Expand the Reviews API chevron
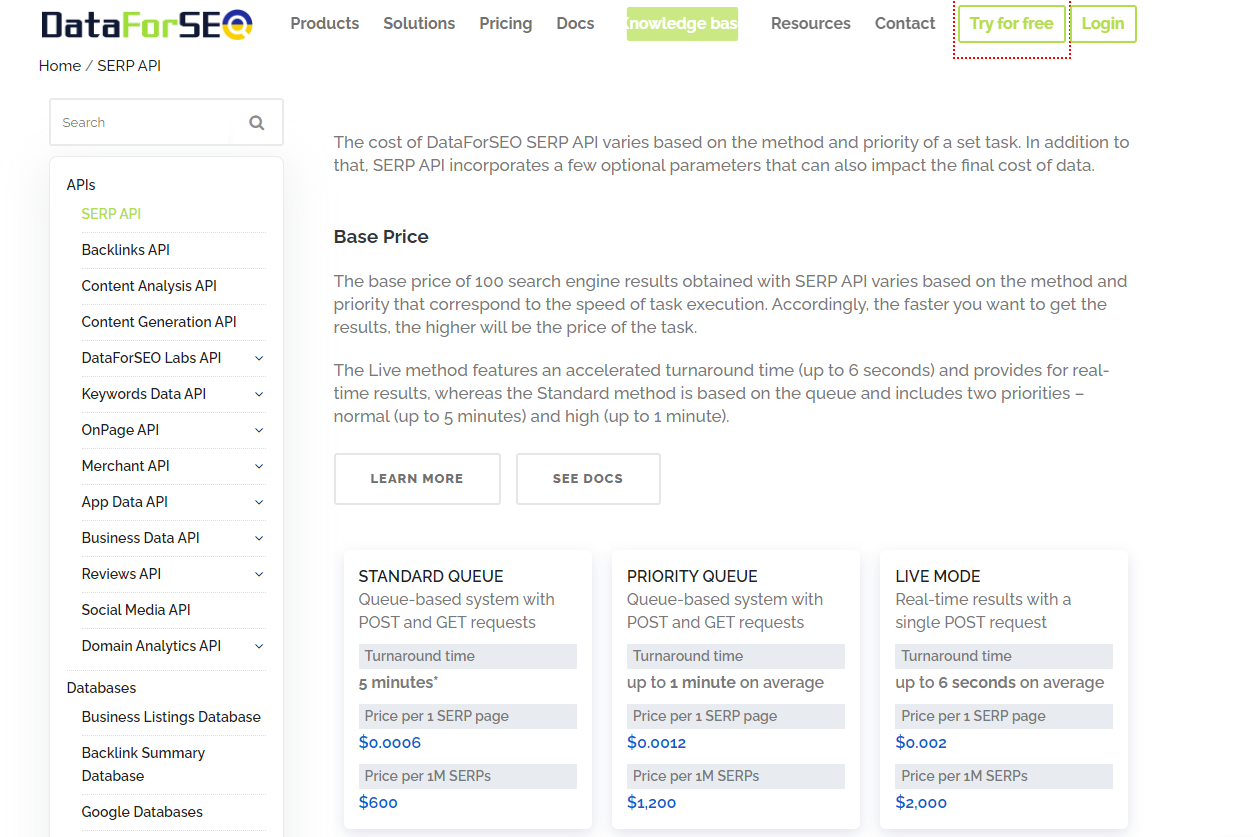The width and height of the screenshot is (1253, 837). pyautogui.click(x=259, y=574)
